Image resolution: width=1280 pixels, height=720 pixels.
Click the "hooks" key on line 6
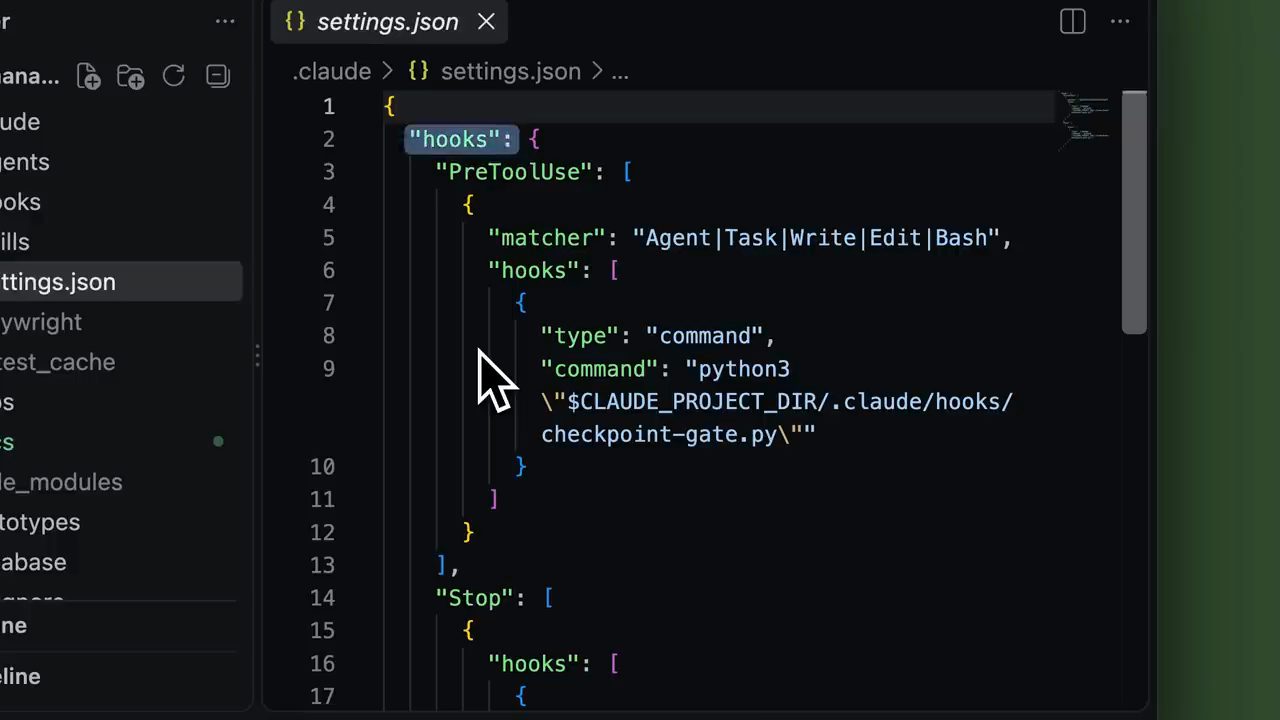click(x=533, y=271)
